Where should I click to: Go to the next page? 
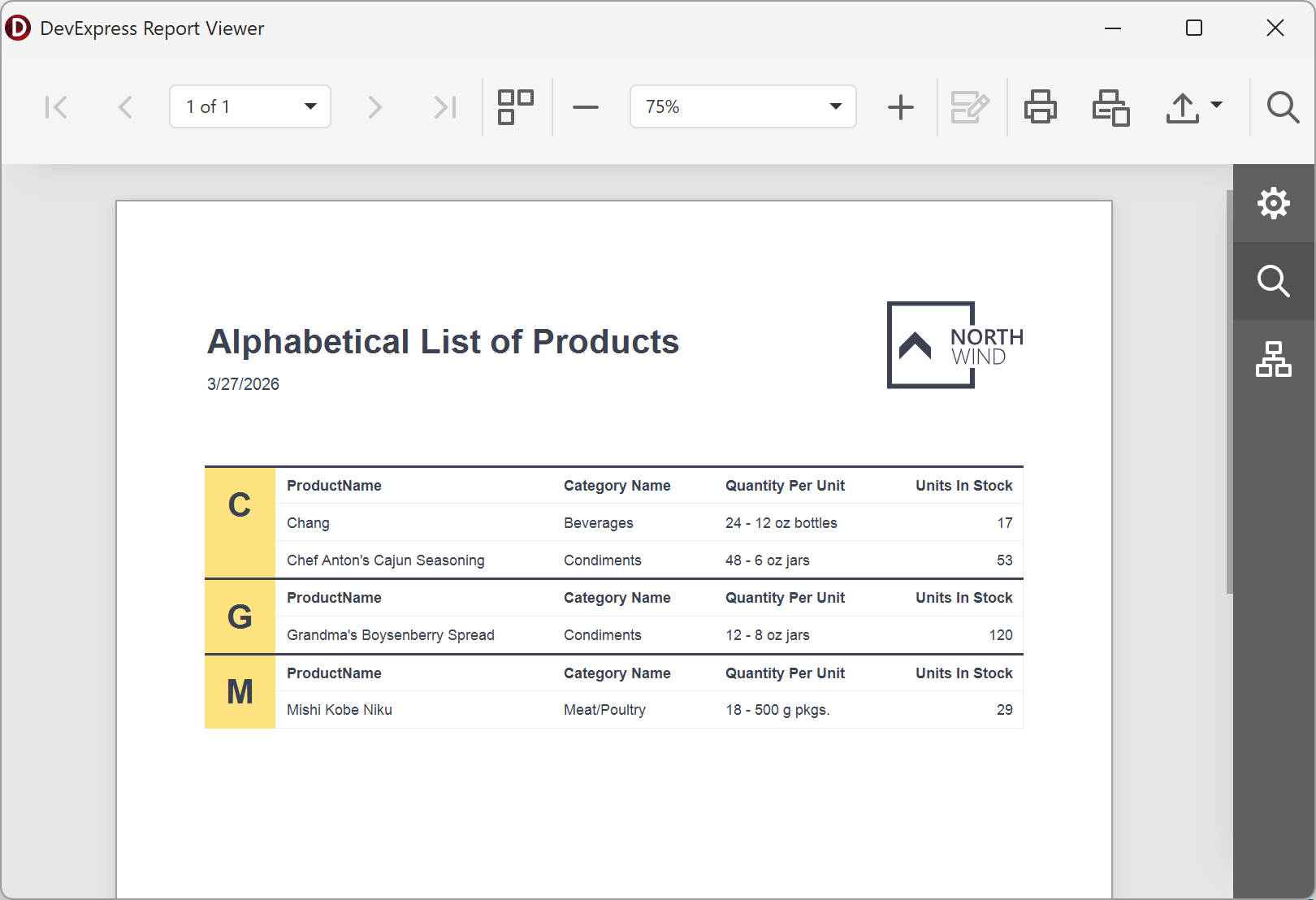(x=374, y=107)
